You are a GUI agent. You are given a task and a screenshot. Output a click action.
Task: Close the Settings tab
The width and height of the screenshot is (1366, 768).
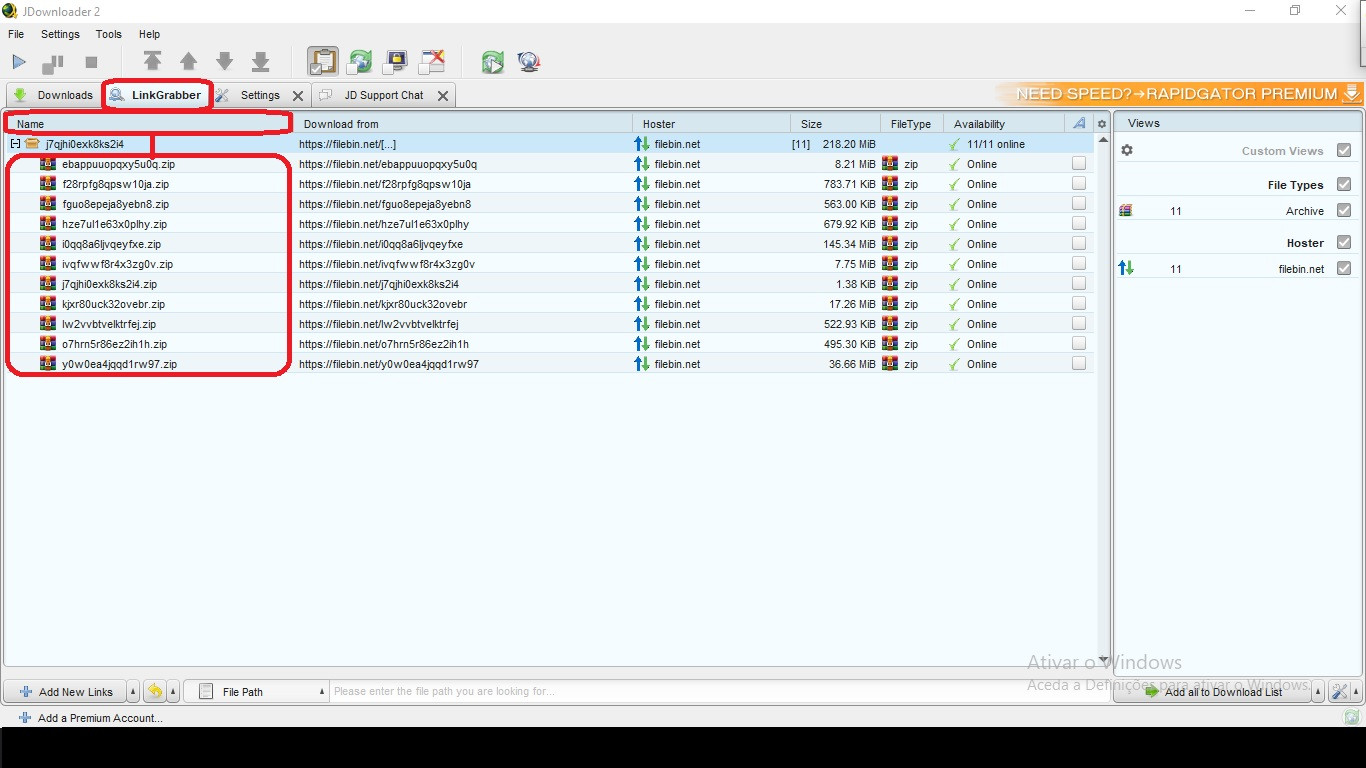point(298,96)
